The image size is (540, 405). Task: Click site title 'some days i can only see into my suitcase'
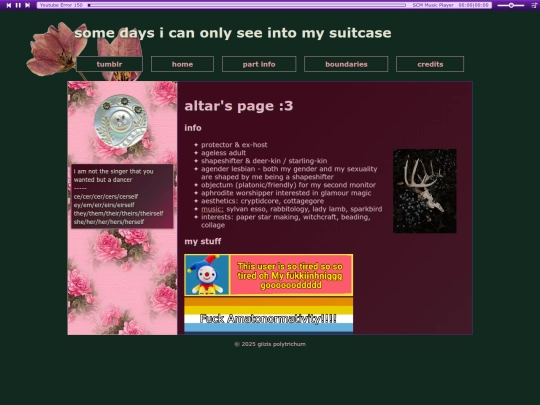[233, 33]
